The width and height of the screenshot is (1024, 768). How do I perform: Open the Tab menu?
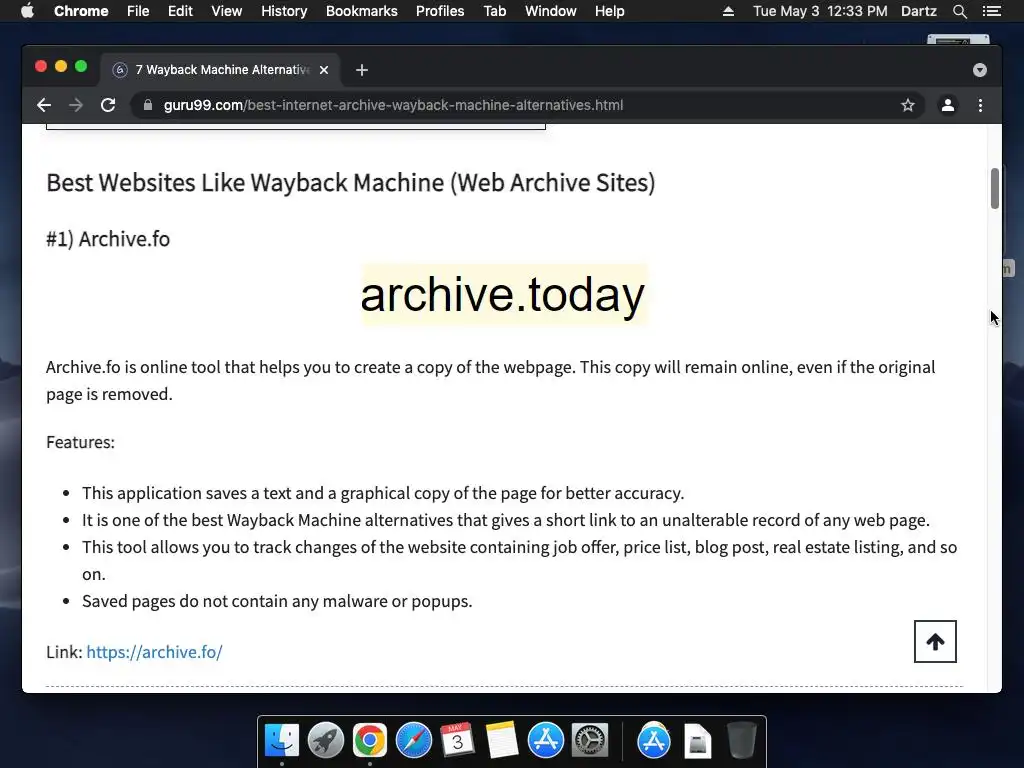(x=494, y=11)
